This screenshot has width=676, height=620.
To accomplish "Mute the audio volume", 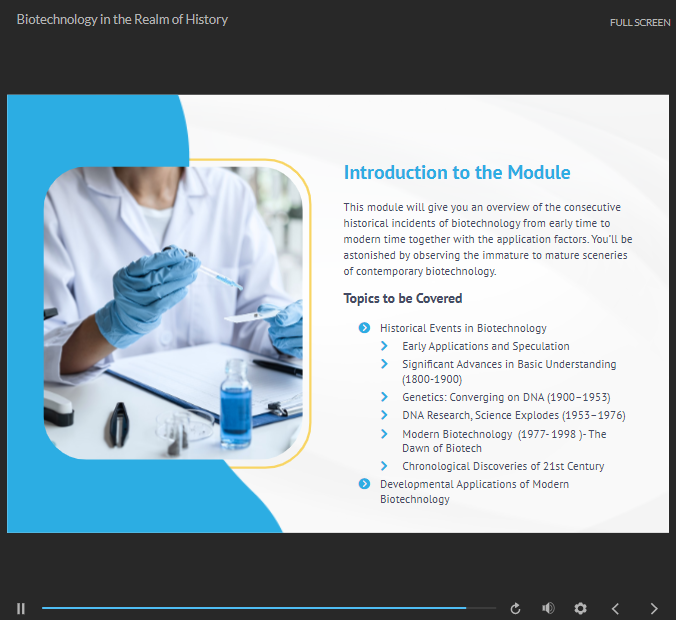I will 548,608.
